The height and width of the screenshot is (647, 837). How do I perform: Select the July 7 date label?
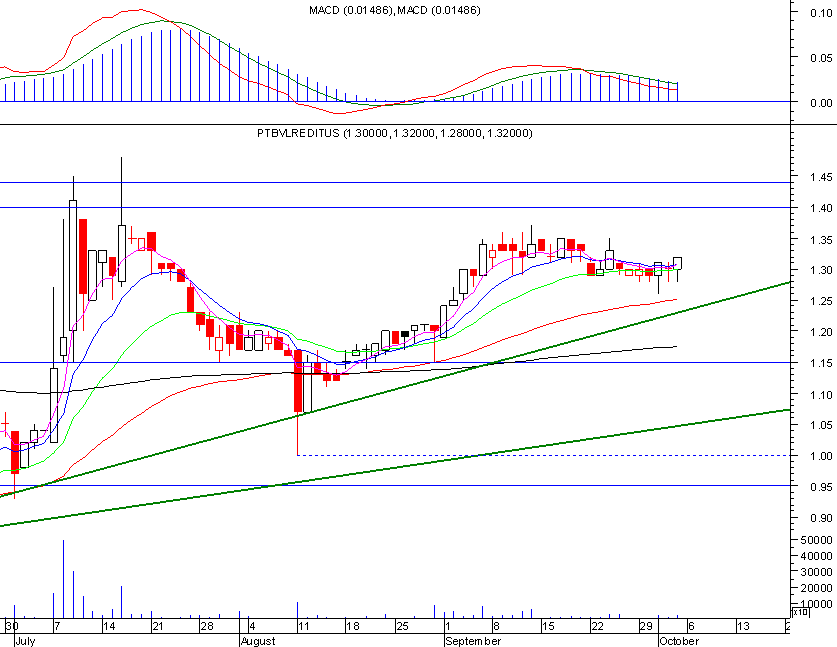[57, 626]
